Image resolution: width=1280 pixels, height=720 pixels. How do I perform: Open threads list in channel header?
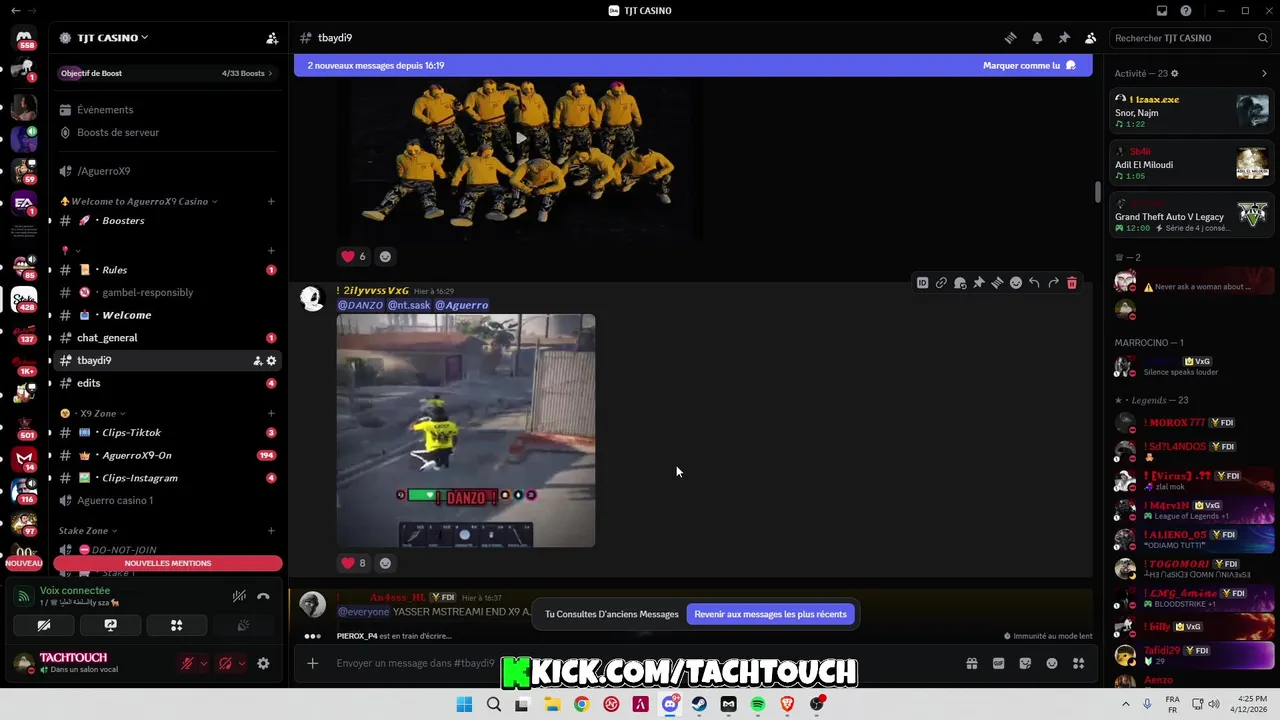click(x=1010, y=38)
